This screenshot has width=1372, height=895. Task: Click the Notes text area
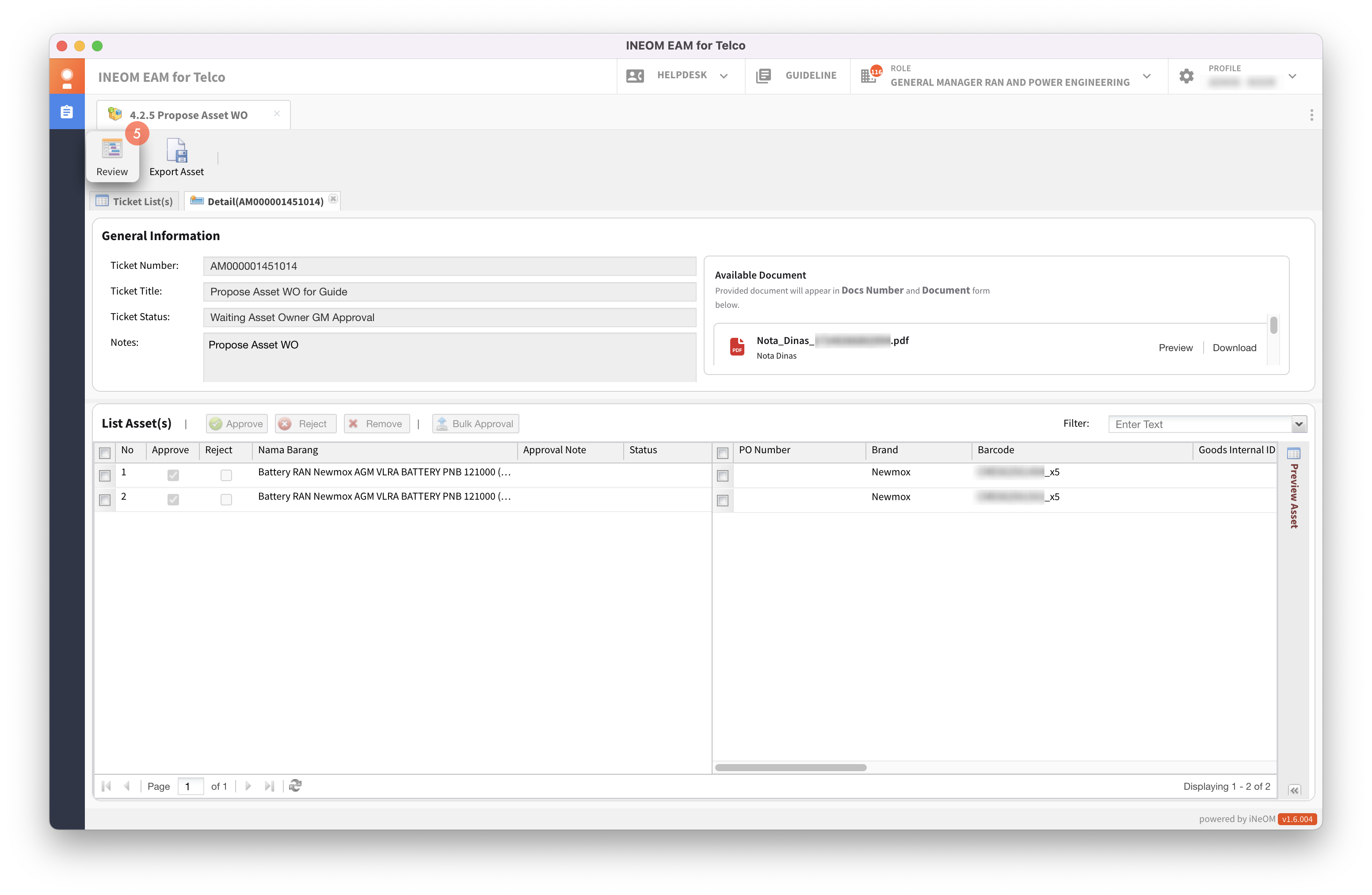tap(450, 357)
